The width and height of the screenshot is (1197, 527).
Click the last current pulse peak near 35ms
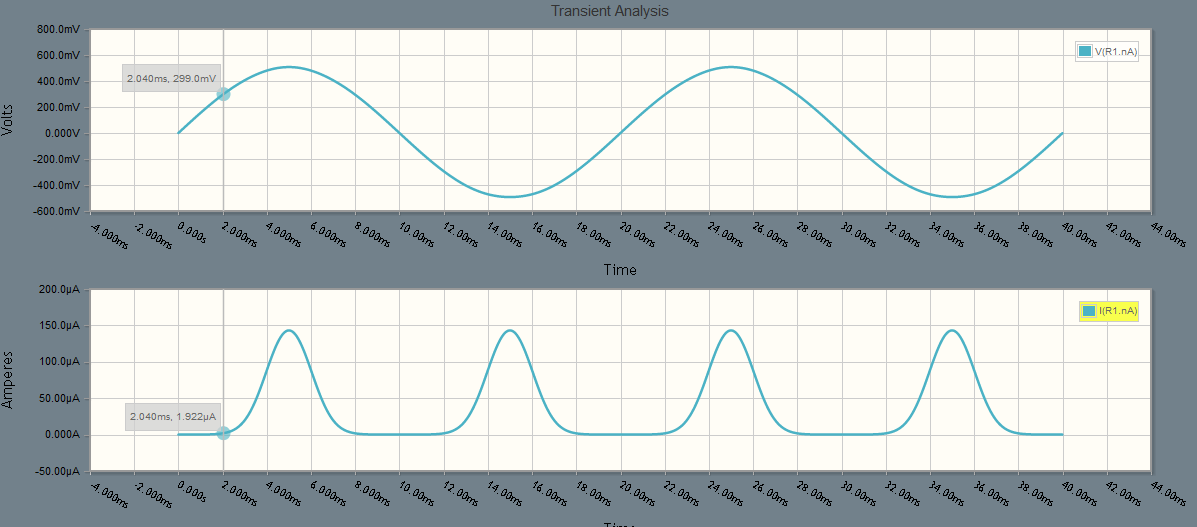pos(952,330)
